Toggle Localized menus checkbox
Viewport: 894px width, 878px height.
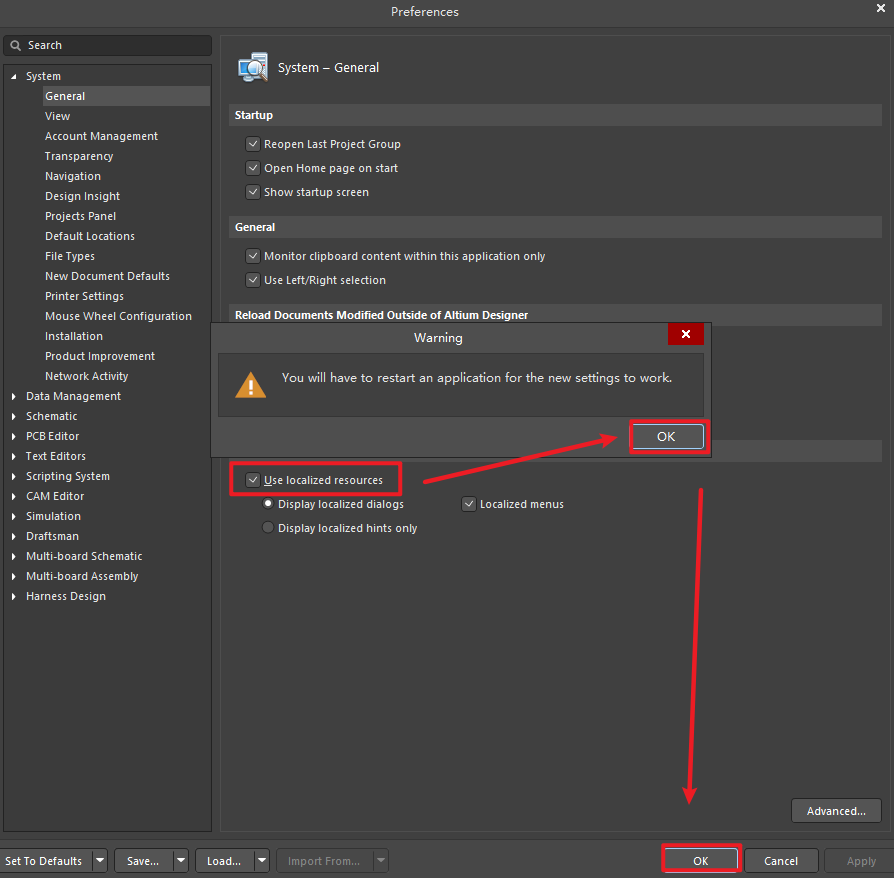(x=468, y=504)
